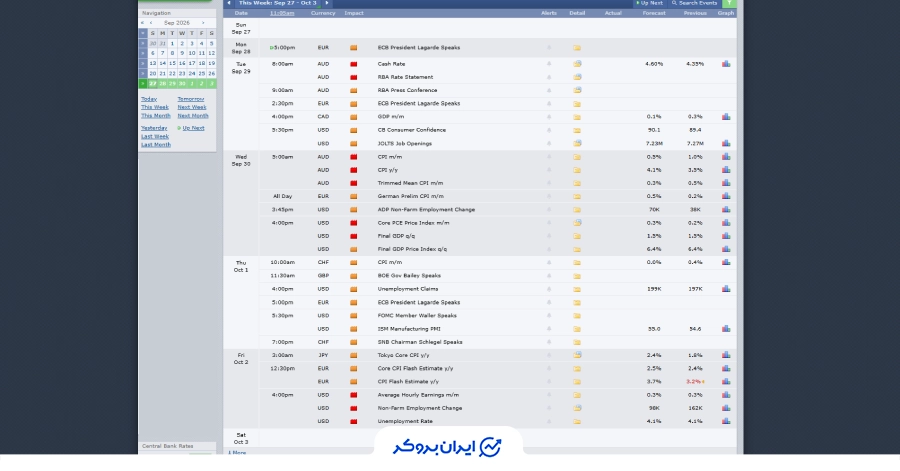Show graph for Final GDP q/q
Screen dimensions: 900x471
point(726,236)
